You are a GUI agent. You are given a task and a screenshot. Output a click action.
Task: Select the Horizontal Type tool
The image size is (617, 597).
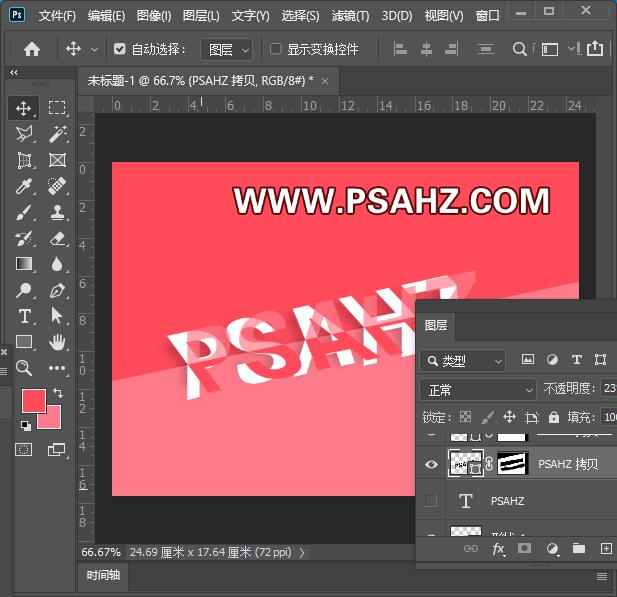[24, 316]
